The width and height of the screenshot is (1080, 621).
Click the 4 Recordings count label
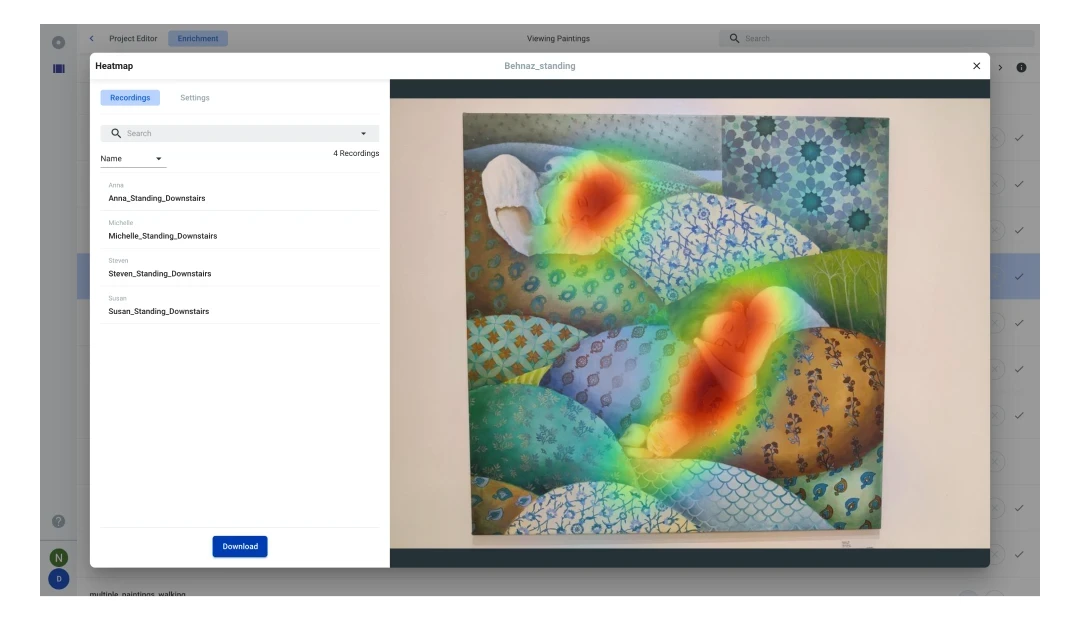[x=356, y=154]
